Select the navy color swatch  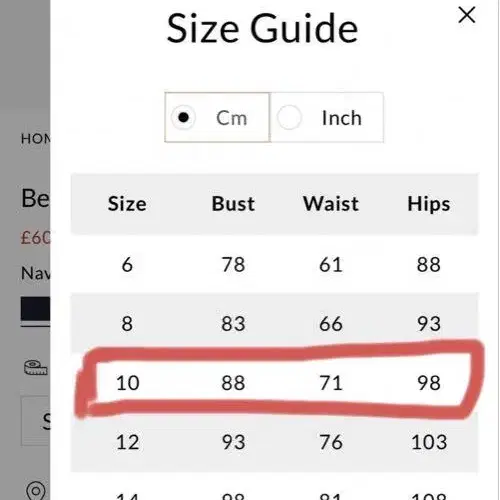point(35,308)
